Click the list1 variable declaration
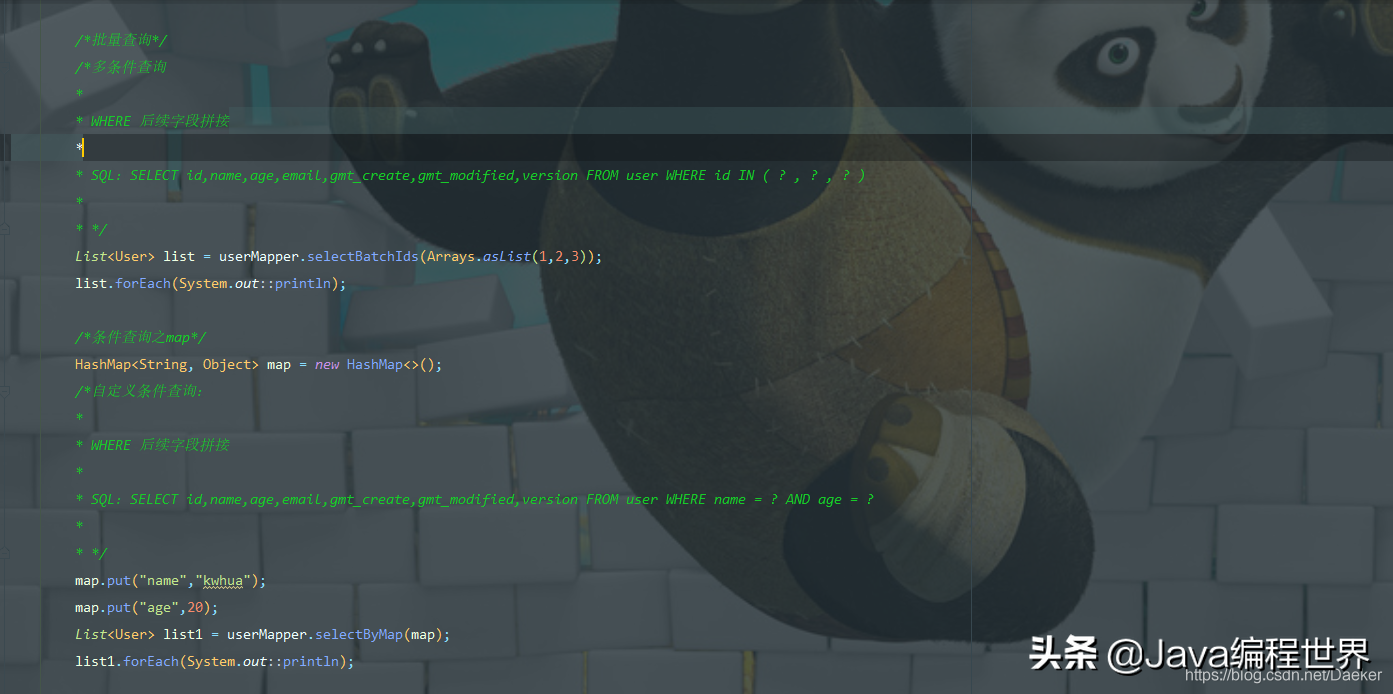Image resolution: width=1393 pixels, height=694 pixels. point(183,634)
